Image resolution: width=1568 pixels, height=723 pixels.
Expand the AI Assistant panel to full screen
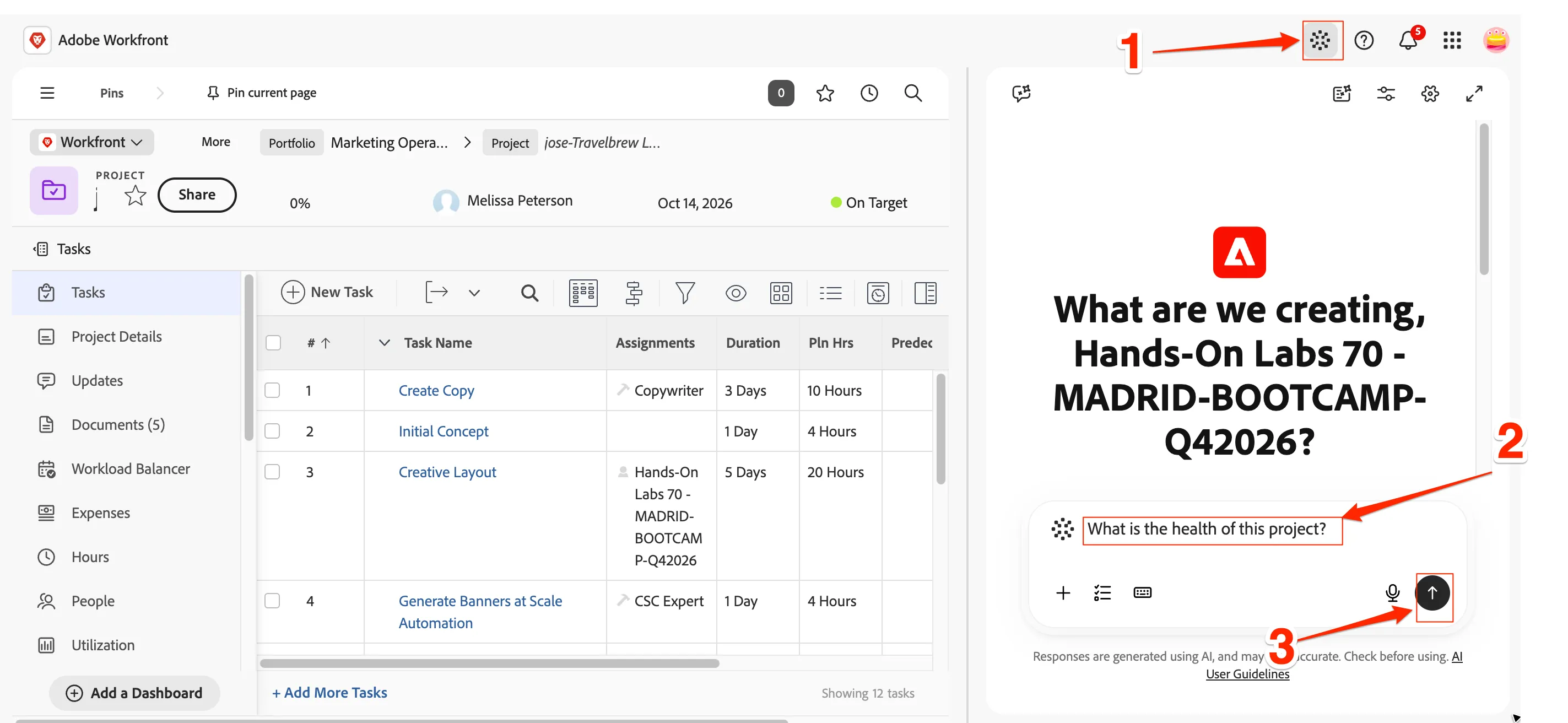pos(1474,93)
